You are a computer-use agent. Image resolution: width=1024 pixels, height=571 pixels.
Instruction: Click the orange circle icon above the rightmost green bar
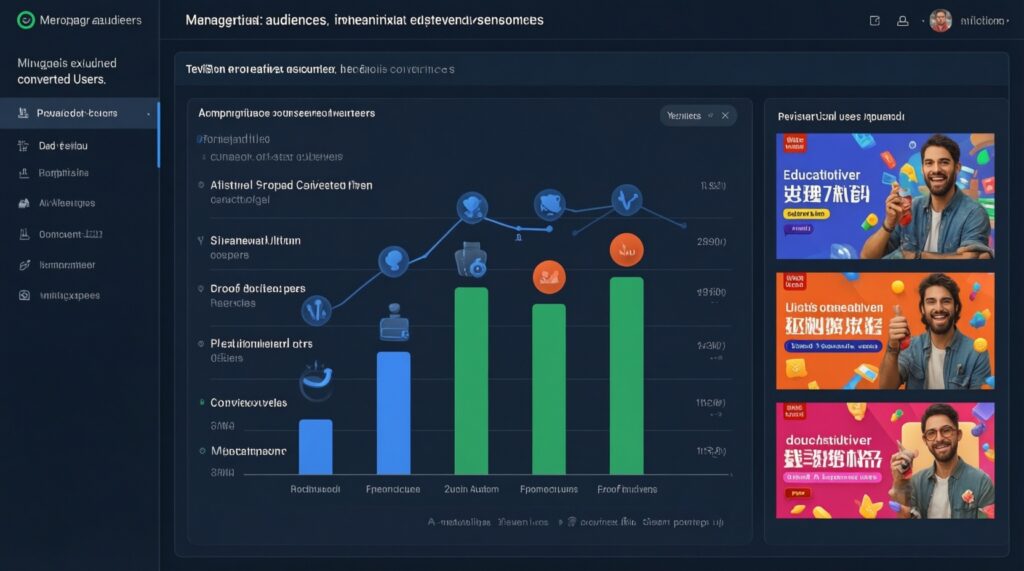point(626,250)
